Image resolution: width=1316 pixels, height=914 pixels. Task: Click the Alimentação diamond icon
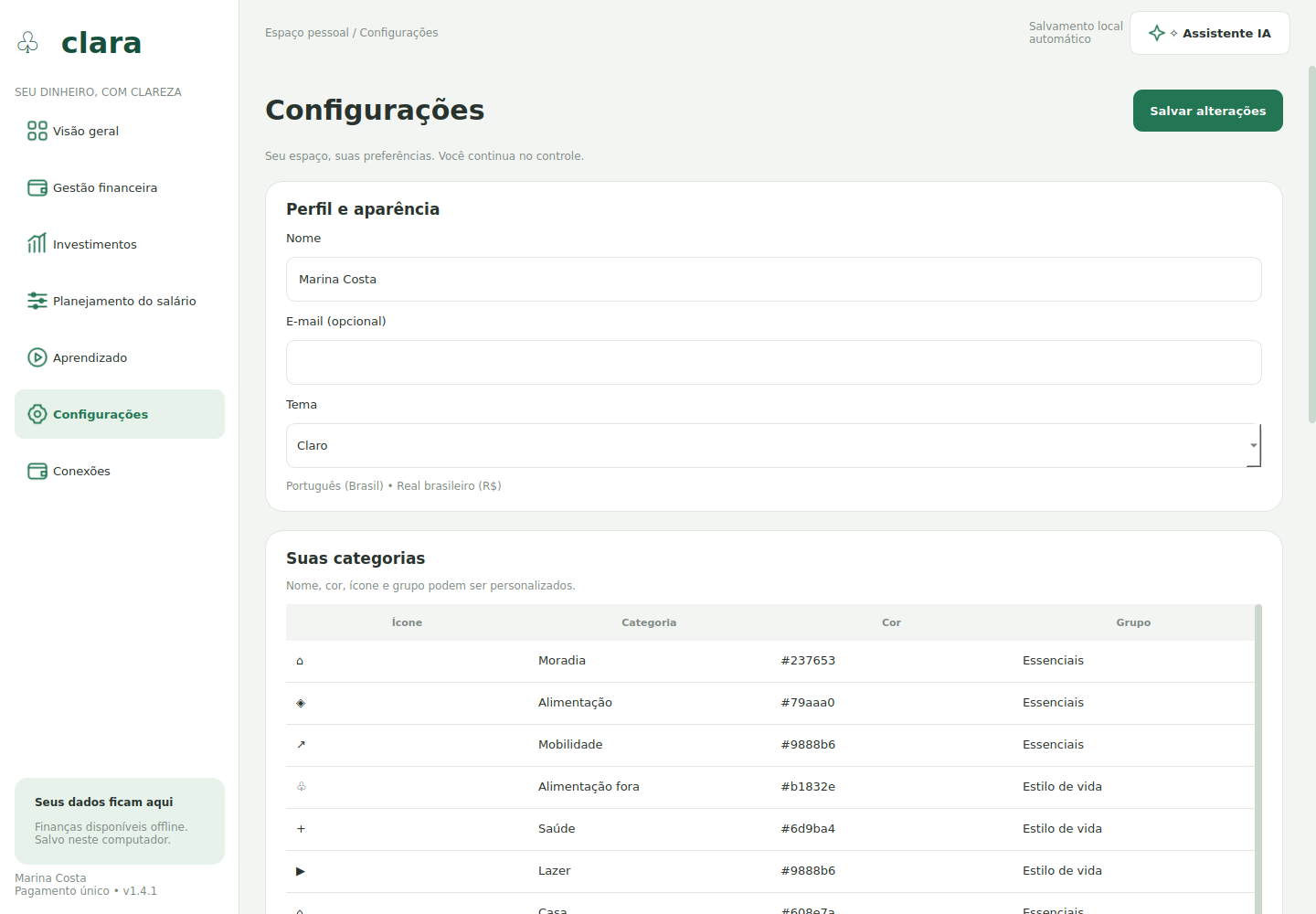pyautogui.click(x=301, y=703)
